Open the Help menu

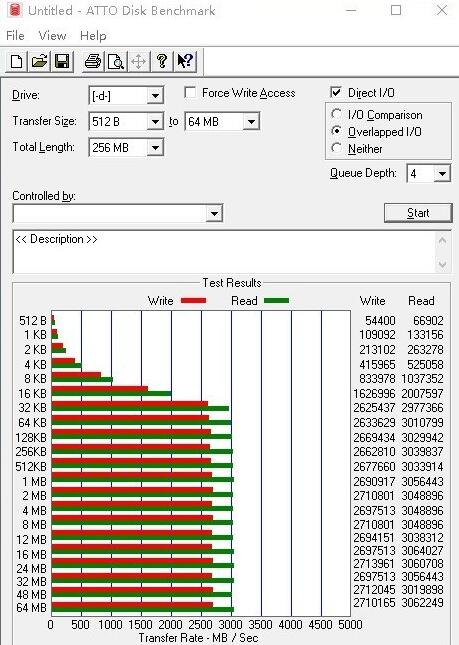pos(93,36)
